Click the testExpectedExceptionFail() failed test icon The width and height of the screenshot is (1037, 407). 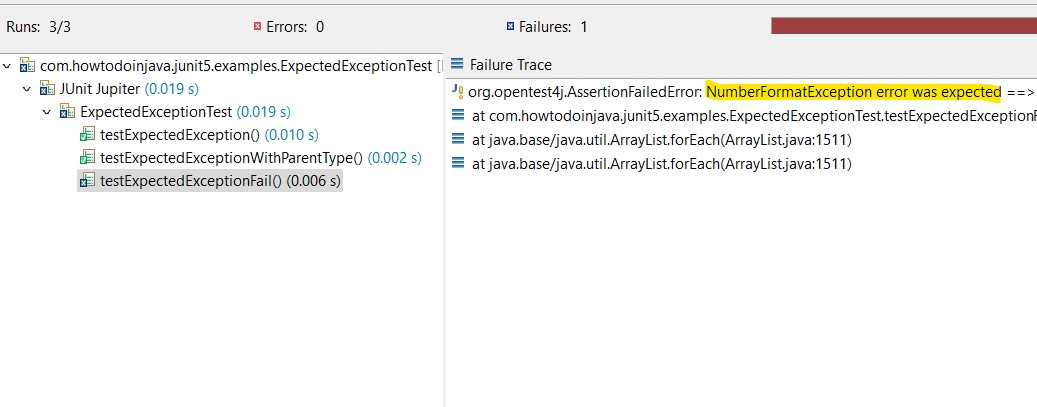pyautogui.click(x=87, y=180)
